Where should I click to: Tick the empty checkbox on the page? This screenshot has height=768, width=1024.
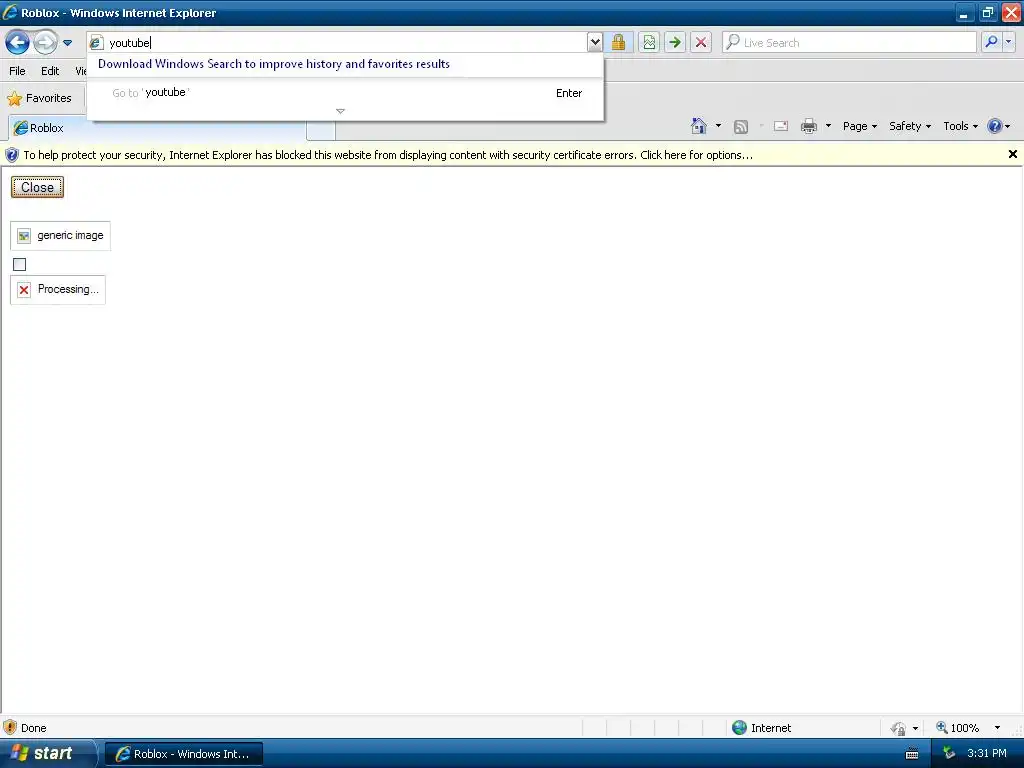click(20, 264)
